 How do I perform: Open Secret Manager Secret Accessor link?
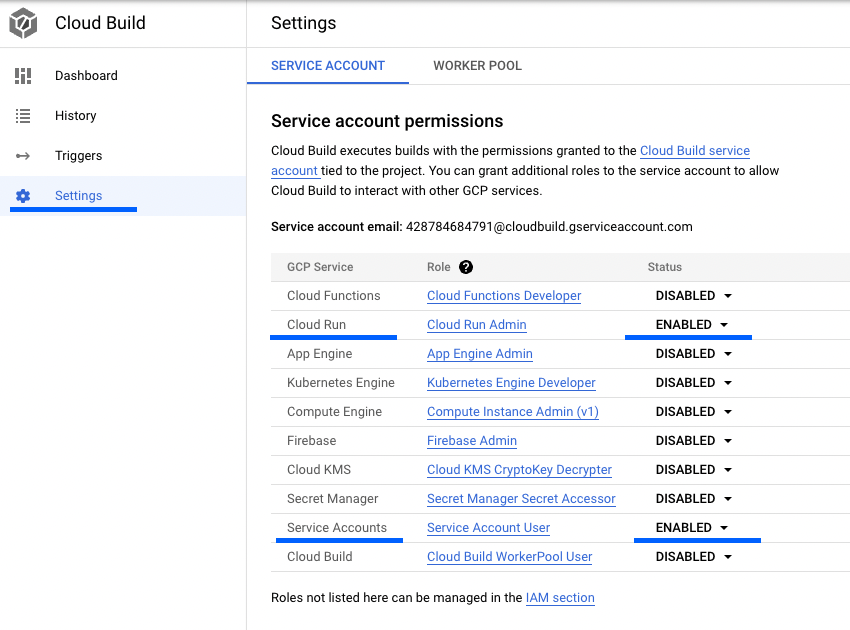point(521,499)
